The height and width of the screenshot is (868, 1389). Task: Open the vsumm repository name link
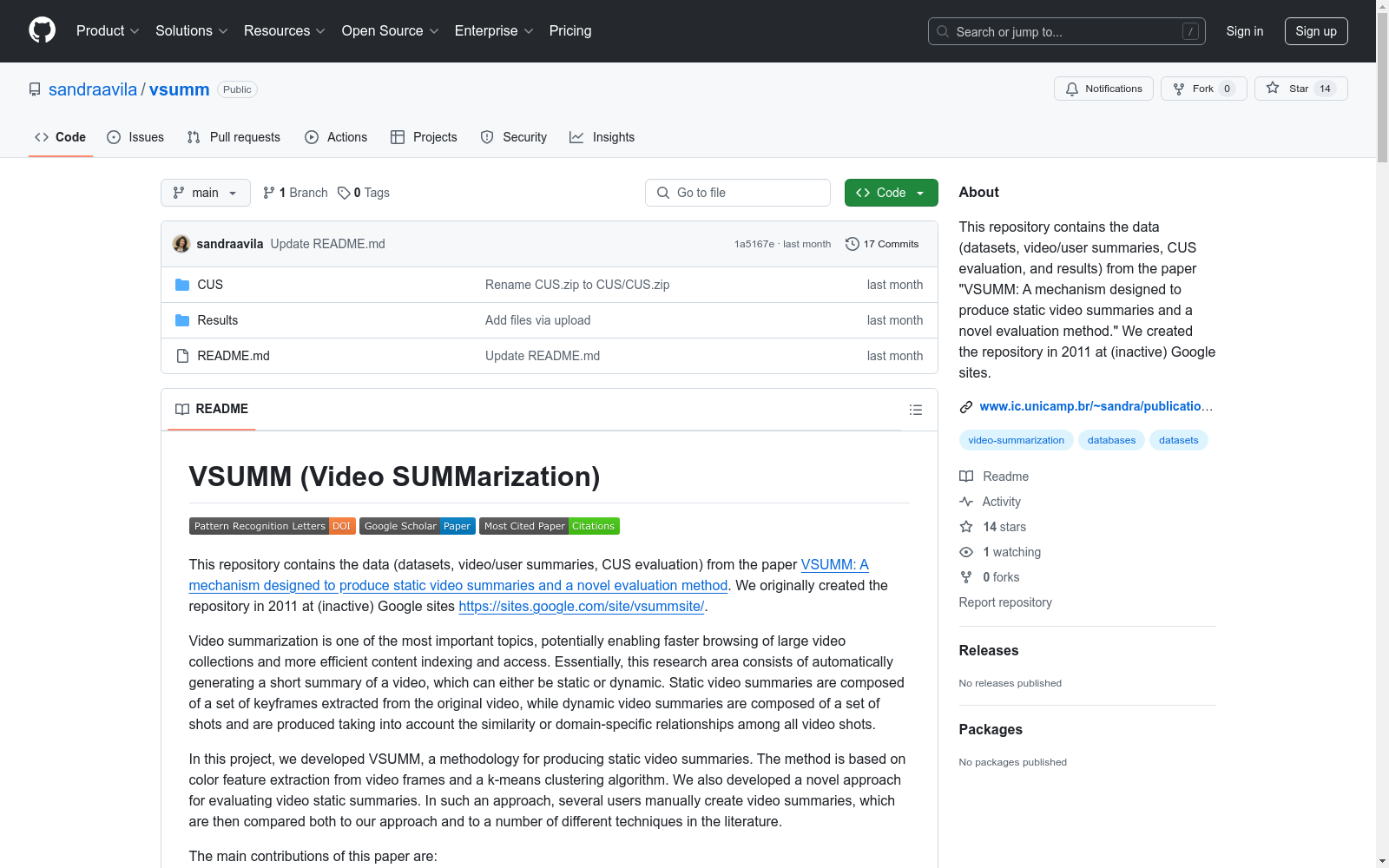179,89
